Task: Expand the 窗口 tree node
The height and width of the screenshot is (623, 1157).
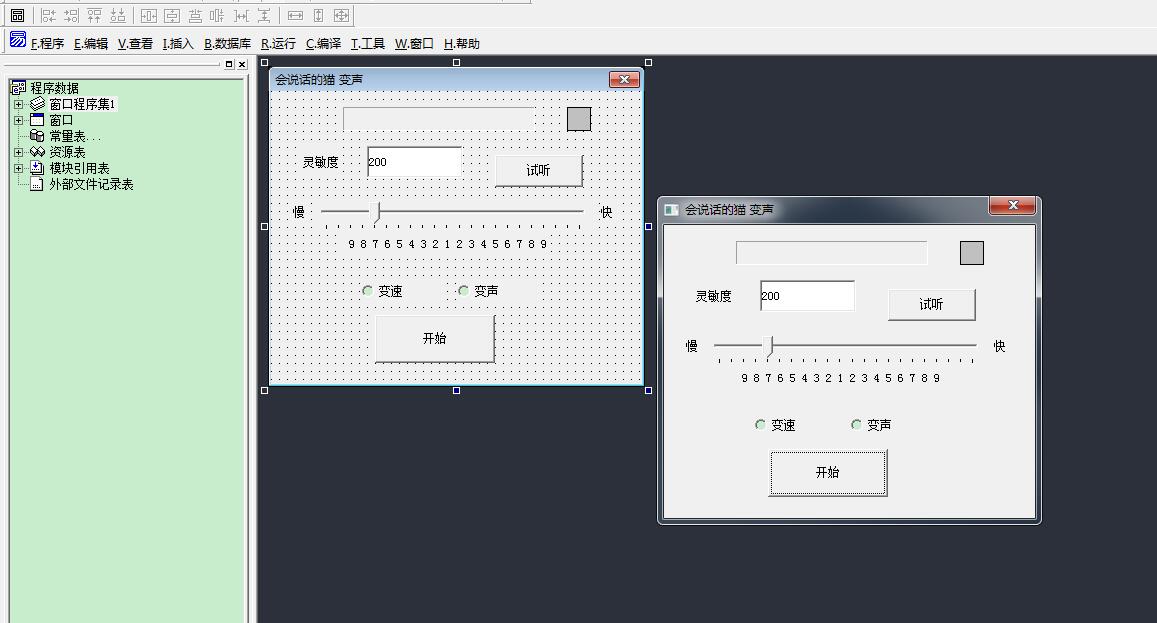Action: tap(18, 120)
